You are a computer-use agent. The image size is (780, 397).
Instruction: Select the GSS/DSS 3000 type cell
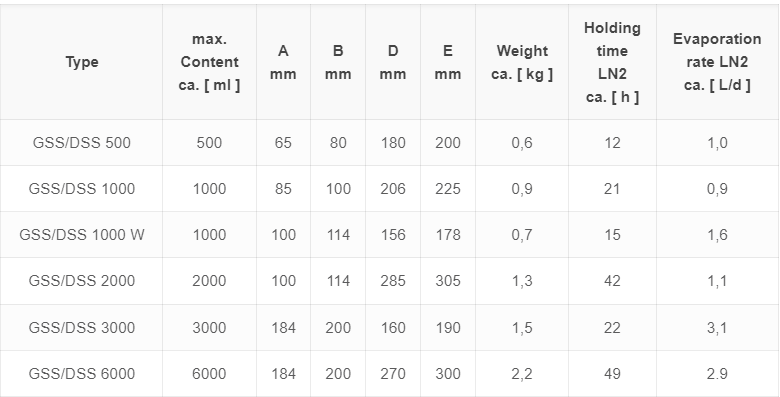coord(82,327)
